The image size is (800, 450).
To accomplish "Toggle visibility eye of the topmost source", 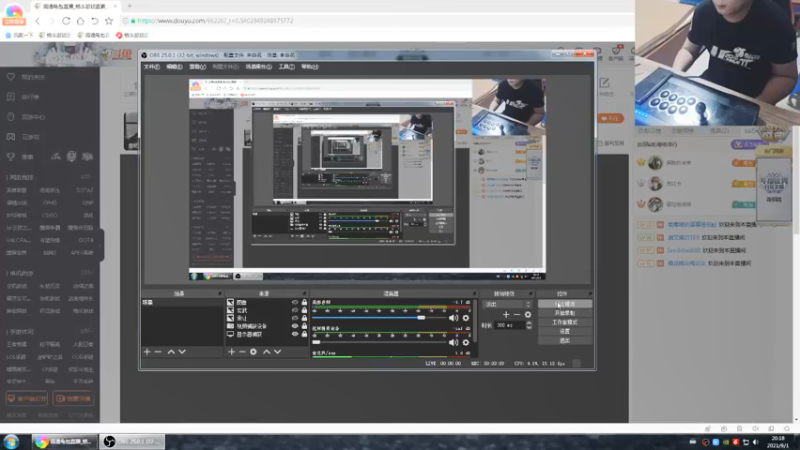I will point(295,303).
